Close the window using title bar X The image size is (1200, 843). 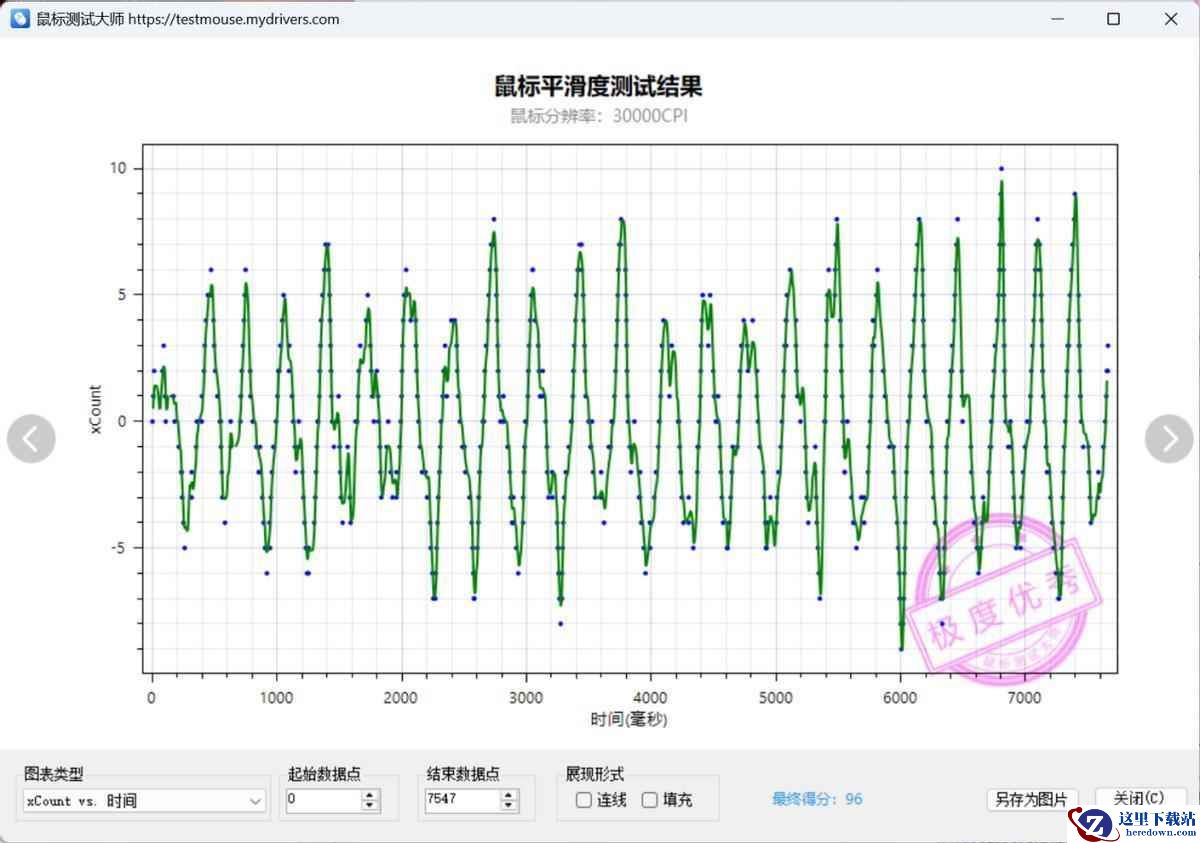coord(1170,19)
